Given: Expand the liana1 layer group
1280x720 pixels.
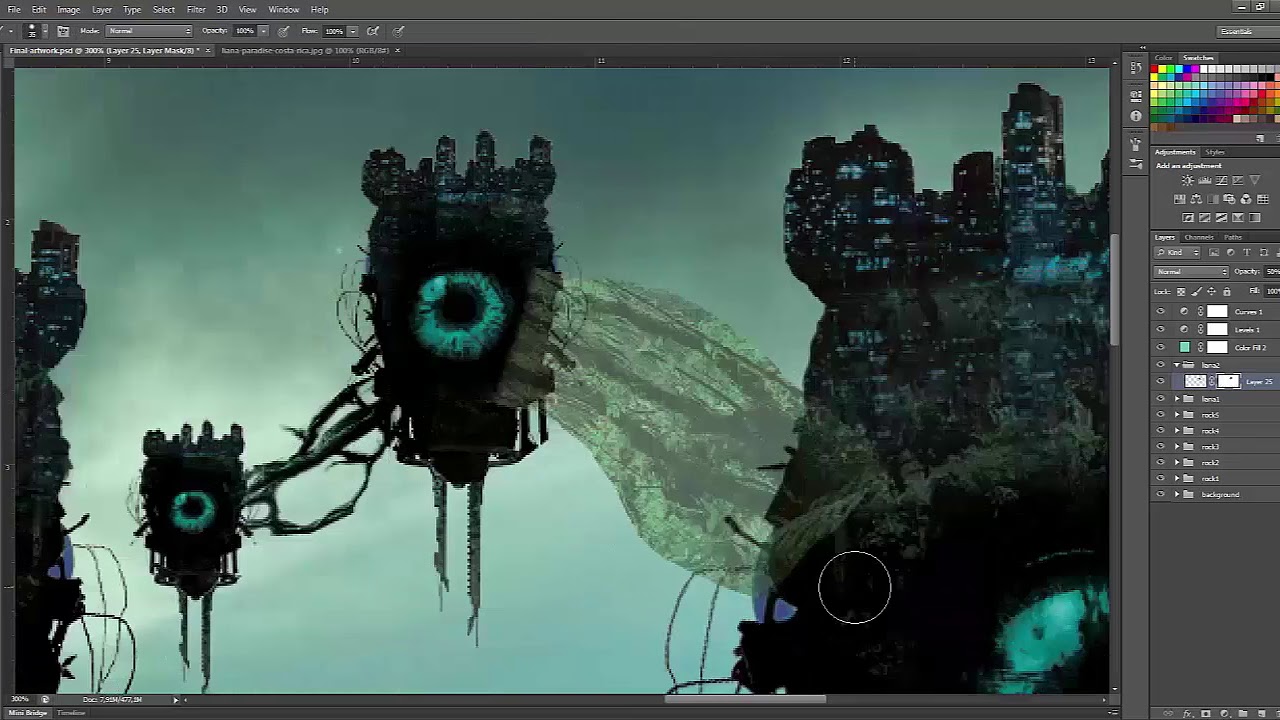Looking at the screenshot, I should click(x=1177, y=399).
